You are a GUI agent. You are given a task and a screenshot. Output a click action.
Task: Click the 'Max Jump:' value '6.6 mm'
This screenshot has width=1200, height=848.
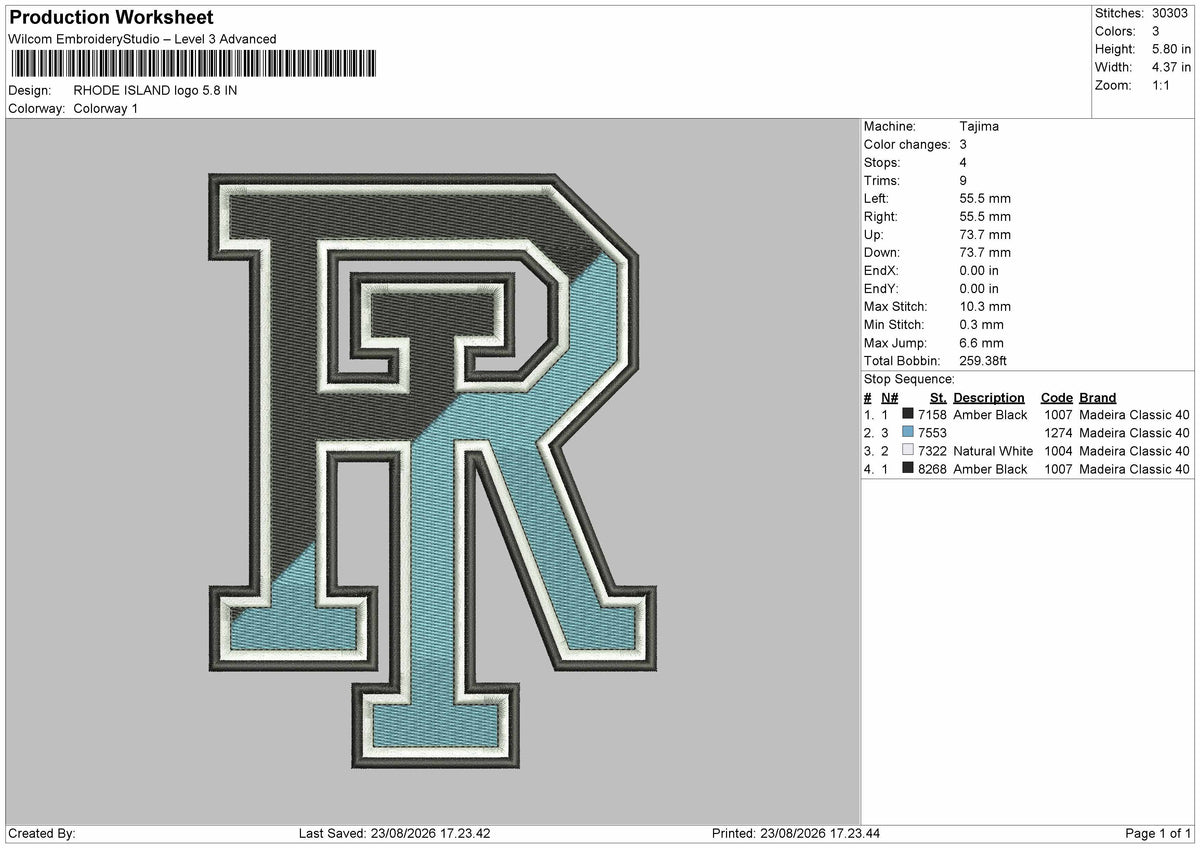[981, 342]
